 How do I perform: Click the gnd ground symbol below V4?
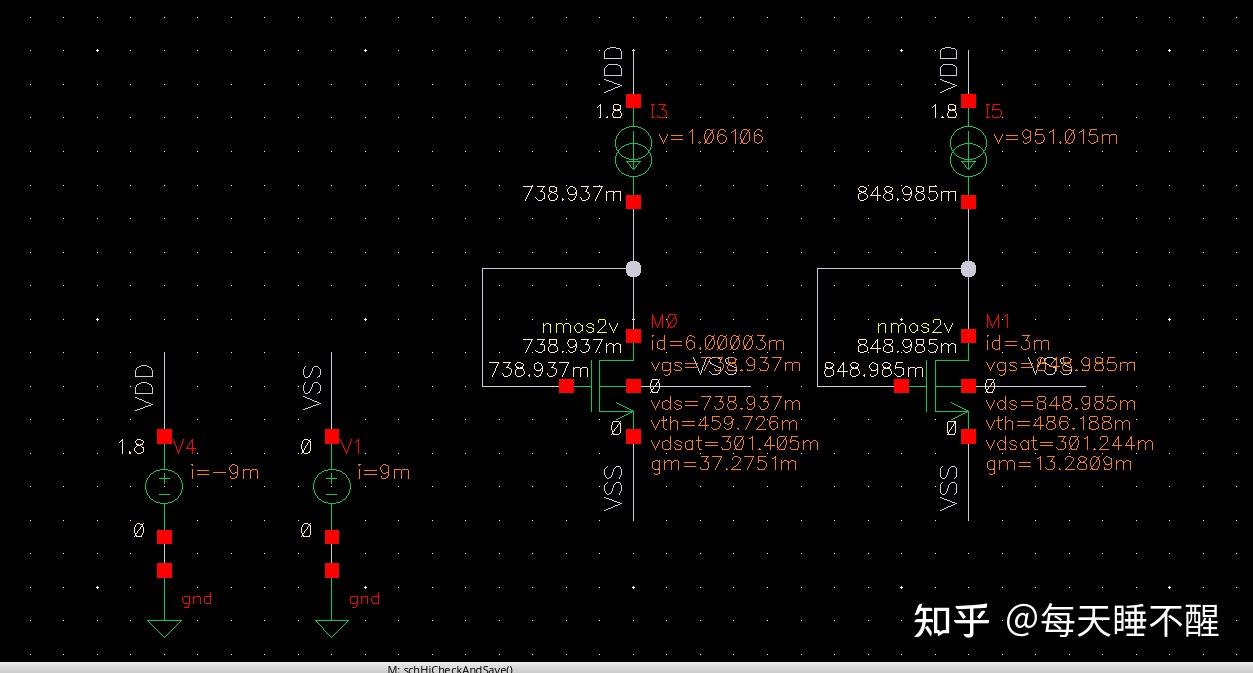point(163,625)
